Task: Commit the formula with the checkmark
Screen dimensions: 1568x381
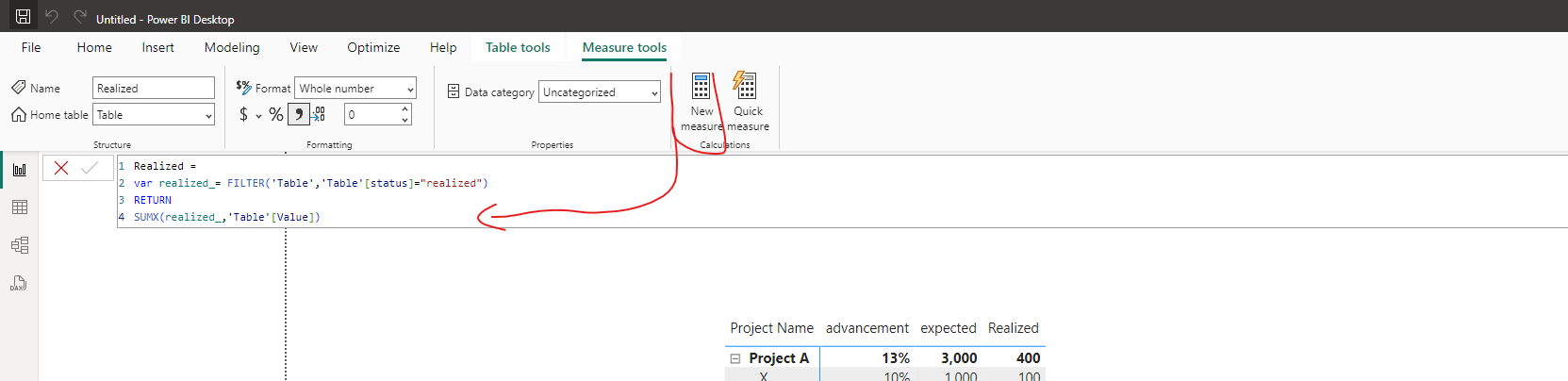Action: (90, 168)
